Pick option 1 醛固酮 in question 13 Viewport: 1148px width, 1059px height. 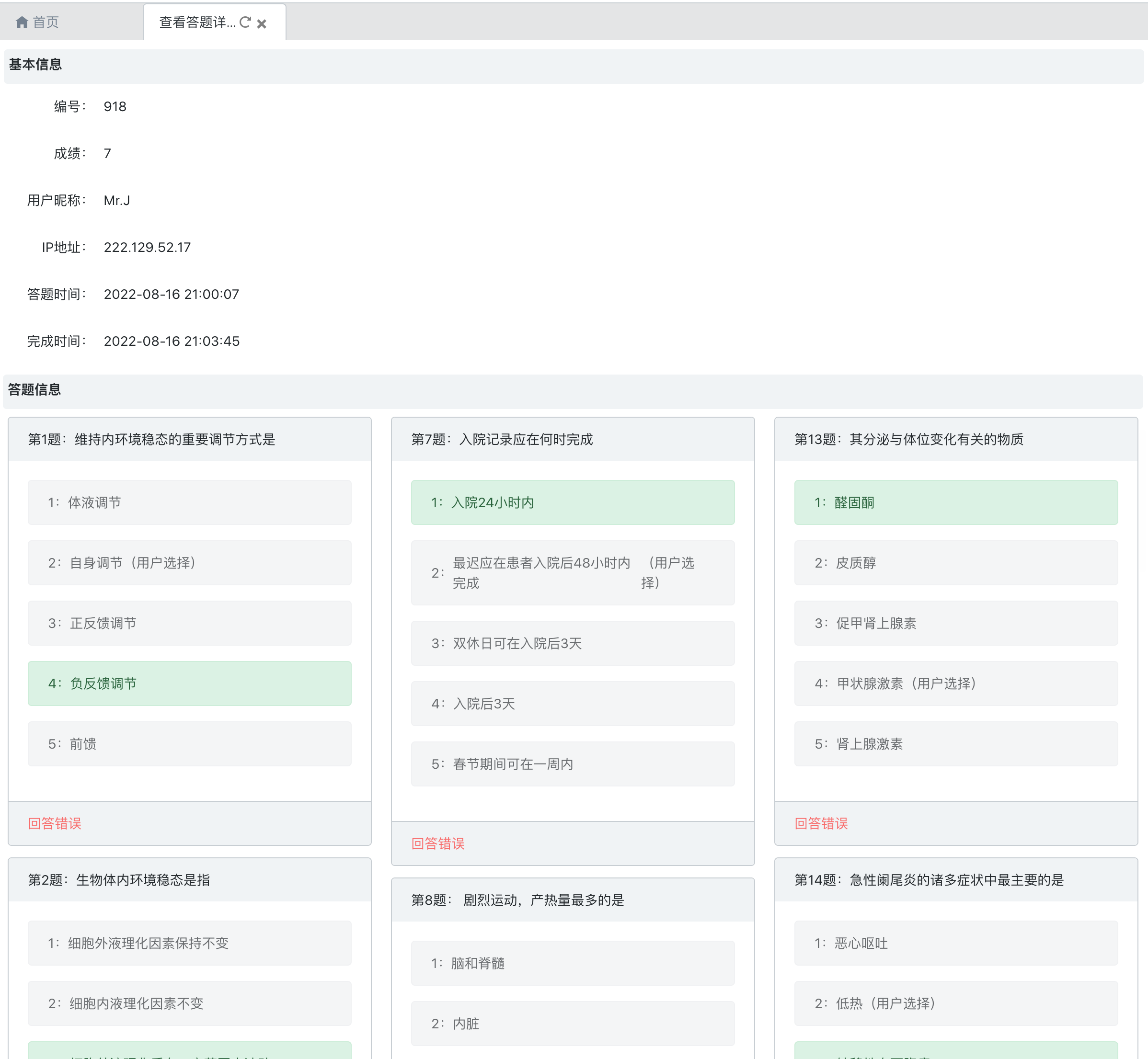coord(955,502)
